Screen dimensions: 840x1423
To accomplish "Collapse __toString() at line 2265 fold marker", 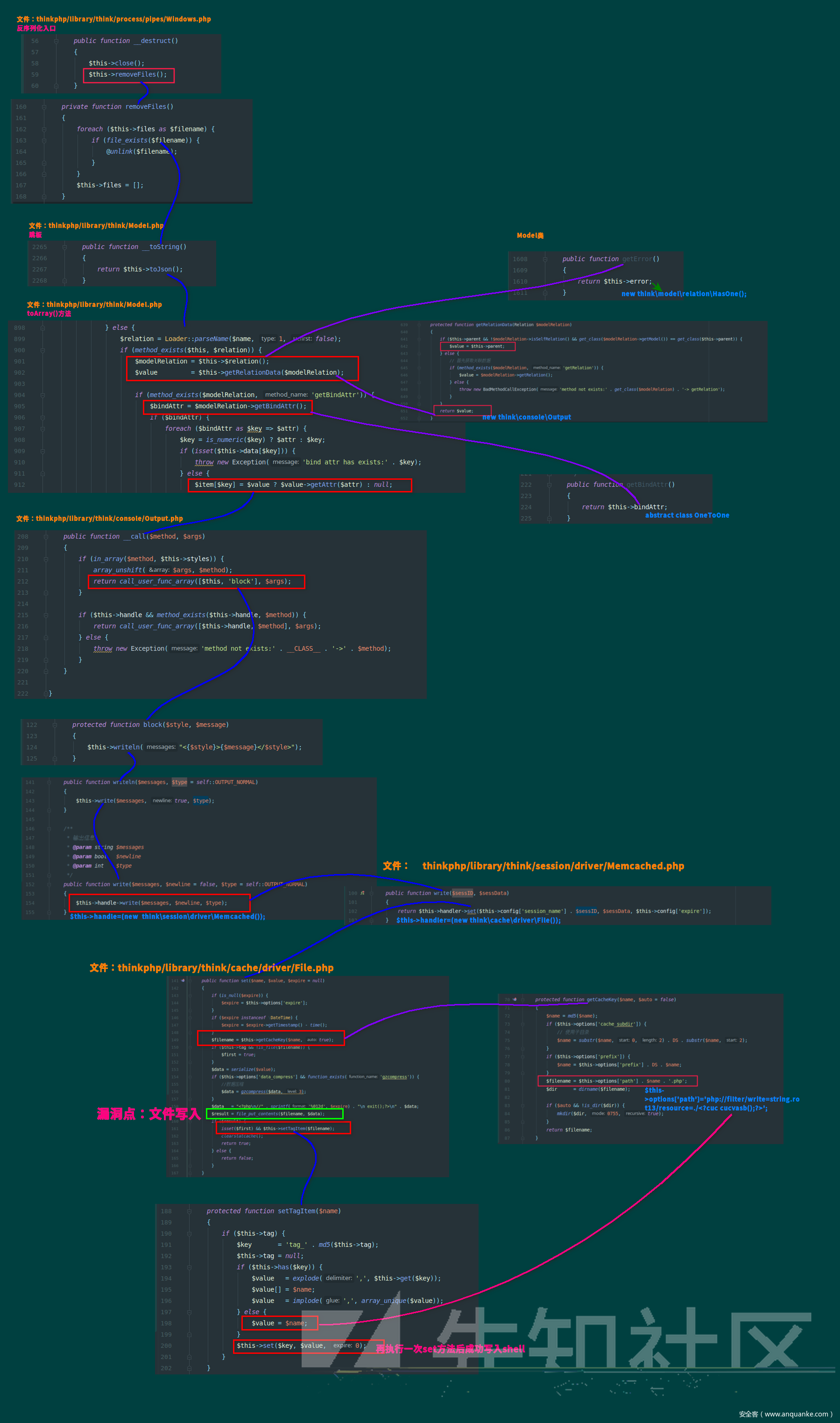I will pos(64,247).
